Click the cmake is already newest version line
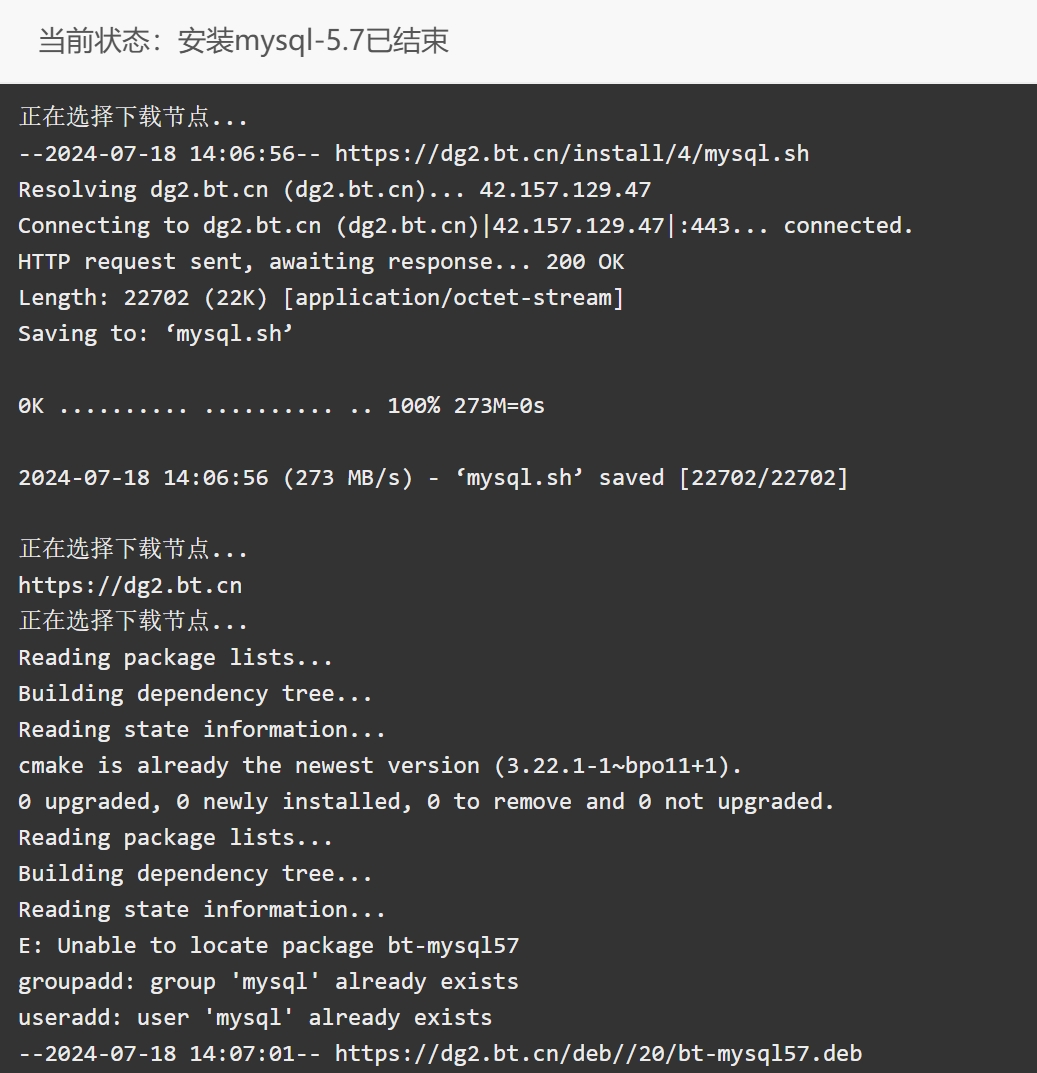1037x1073 pixels. pos(380,765)
